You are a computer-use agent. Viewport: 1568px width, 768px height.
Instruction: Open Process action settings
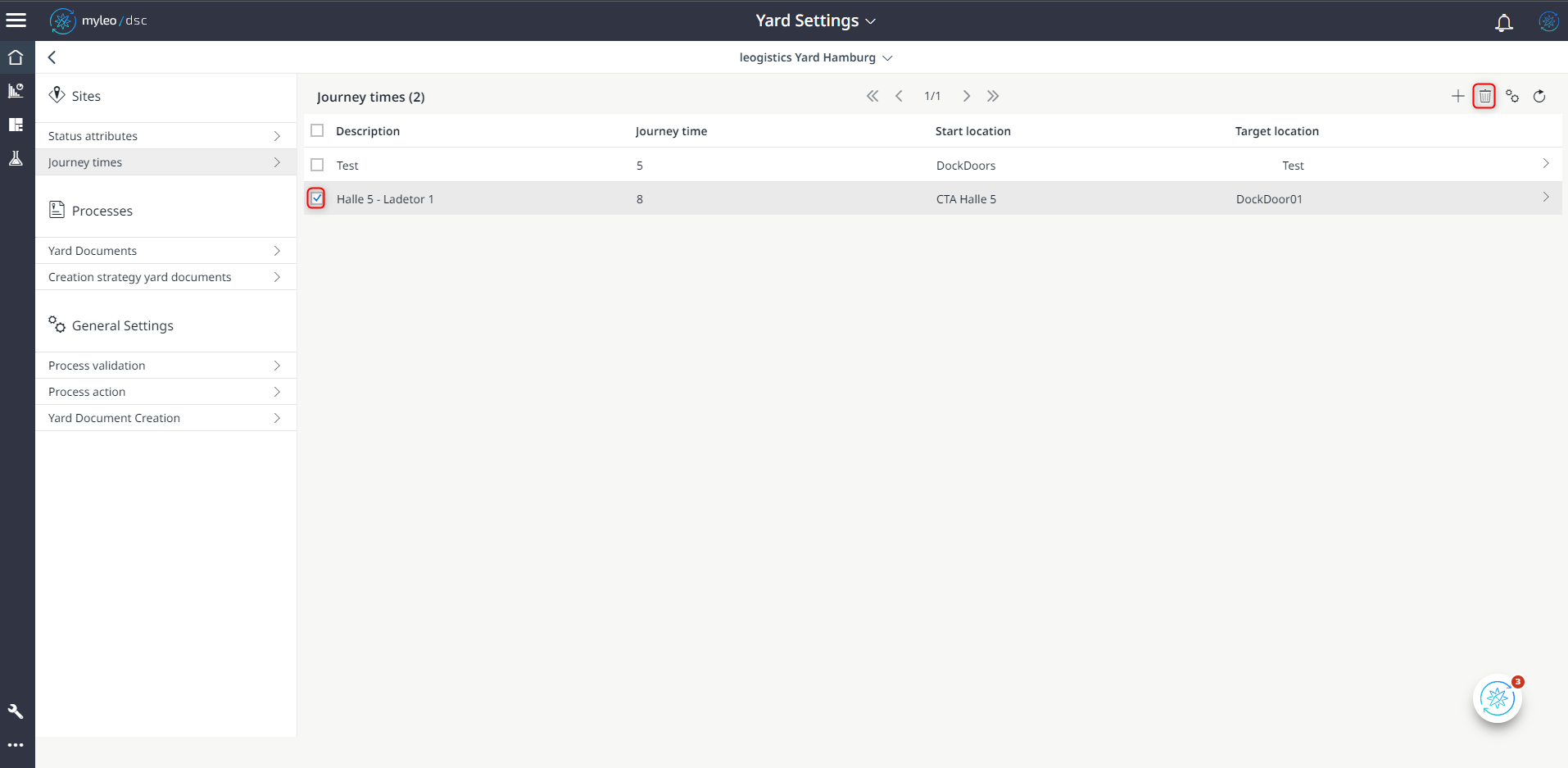tap(165, 392)
